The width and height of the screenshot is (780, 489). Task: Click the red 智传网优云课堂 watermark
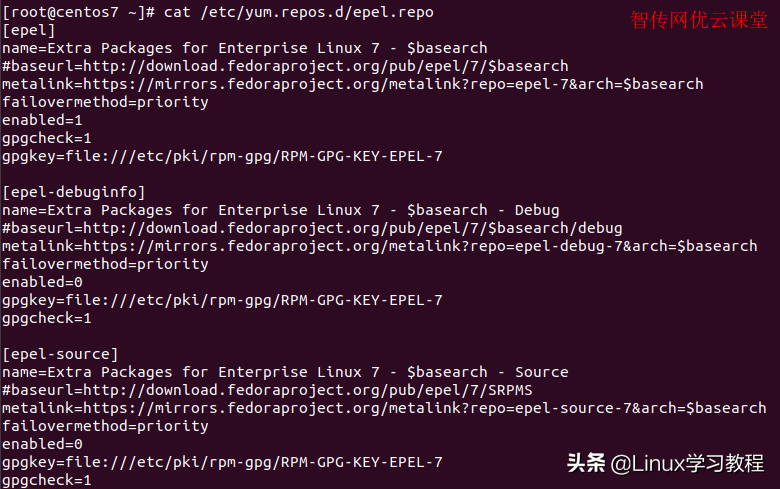click(699, 20)
